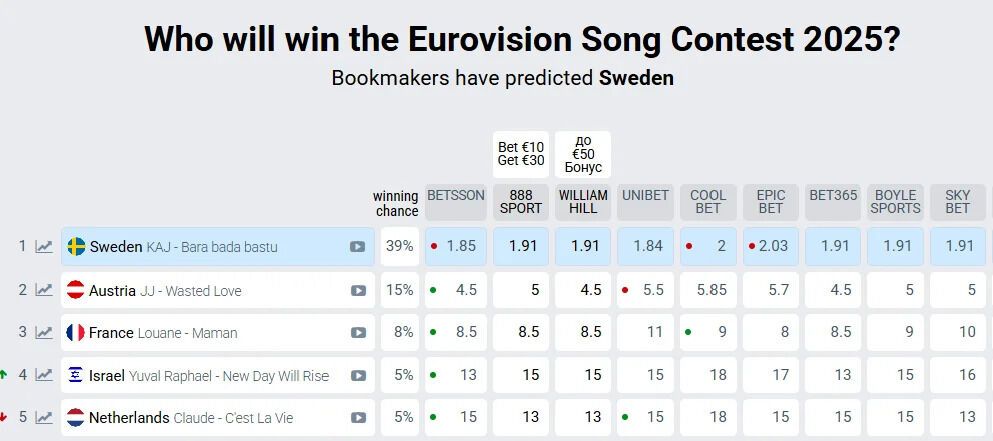Screen dimensions: 993x441
Task: Claim the Bet €10 Get €30 offer
Action: coord(520,154)
